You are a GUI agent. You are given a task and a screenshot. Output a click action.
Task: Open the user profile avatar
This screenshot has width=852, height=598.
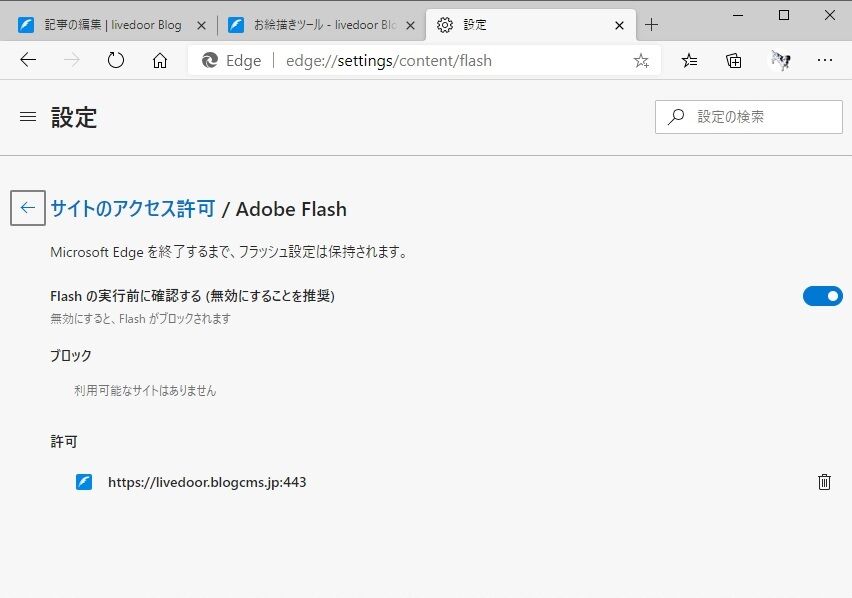tap(780, 60)
